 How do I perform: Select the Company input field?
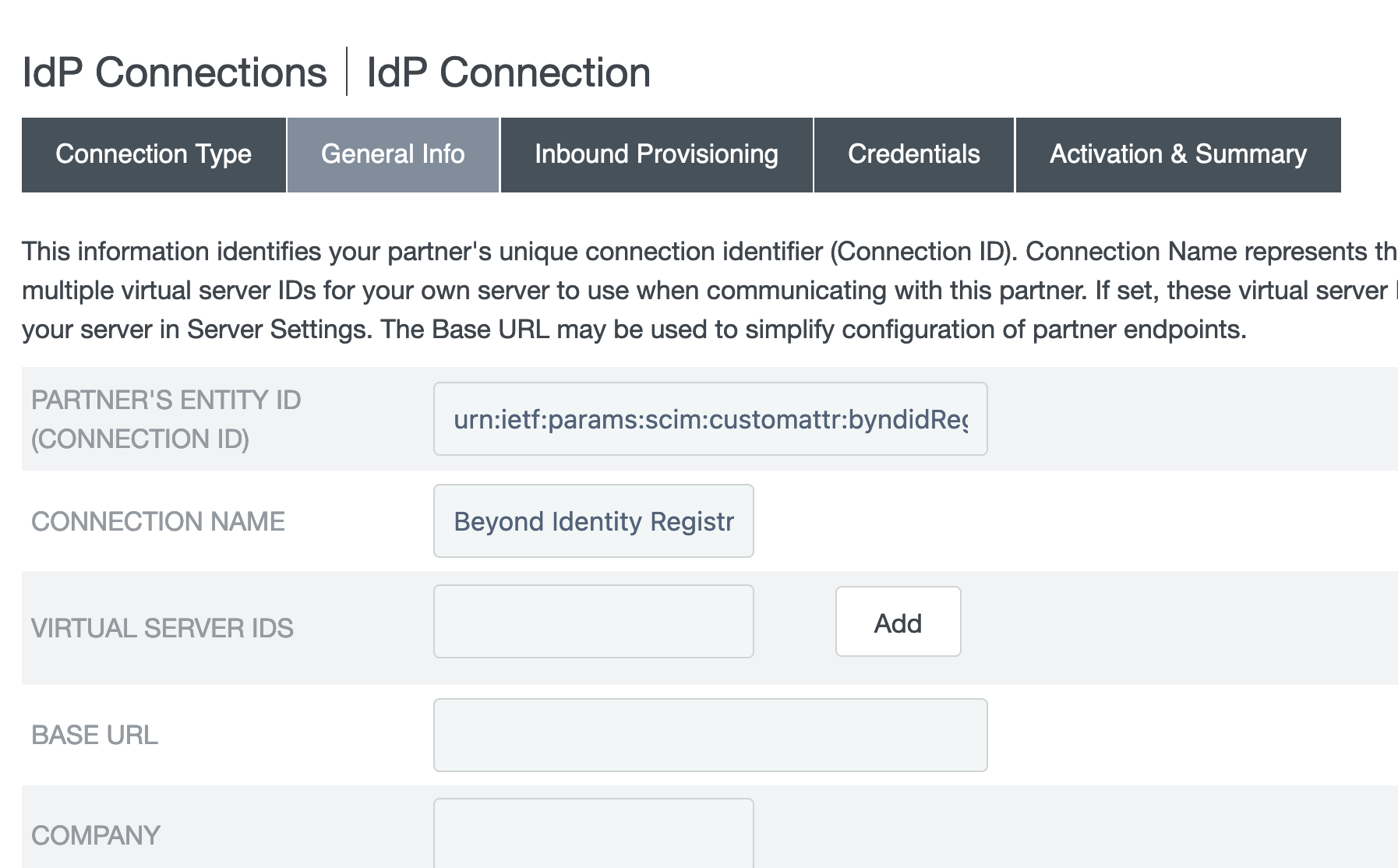[x=593, y=834]
